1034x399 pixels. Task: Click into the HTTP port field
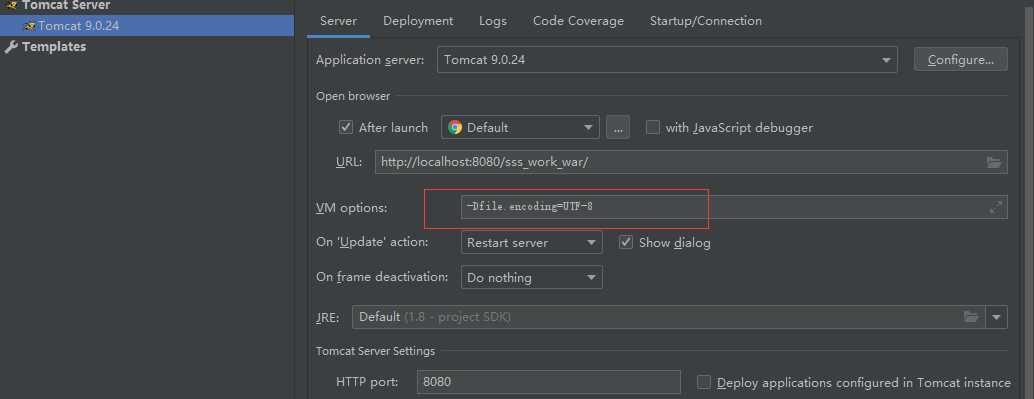[x=549, y=382]
